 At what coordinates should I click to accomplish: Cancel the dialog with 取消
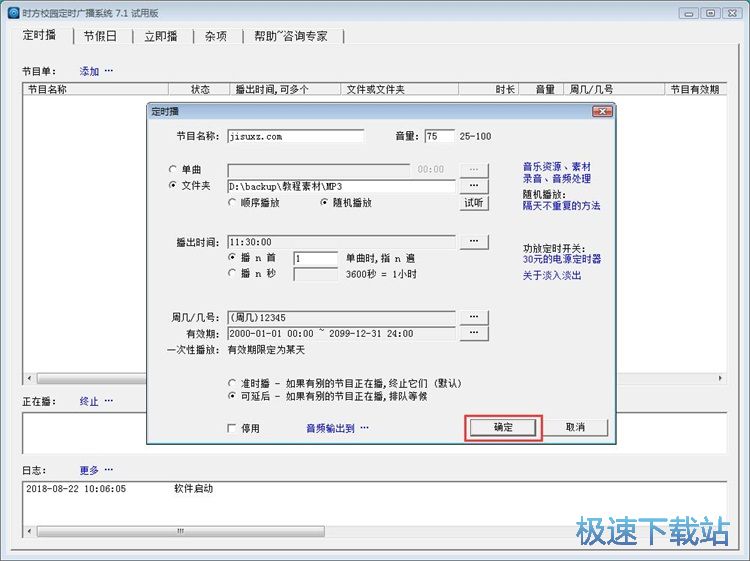575,428
